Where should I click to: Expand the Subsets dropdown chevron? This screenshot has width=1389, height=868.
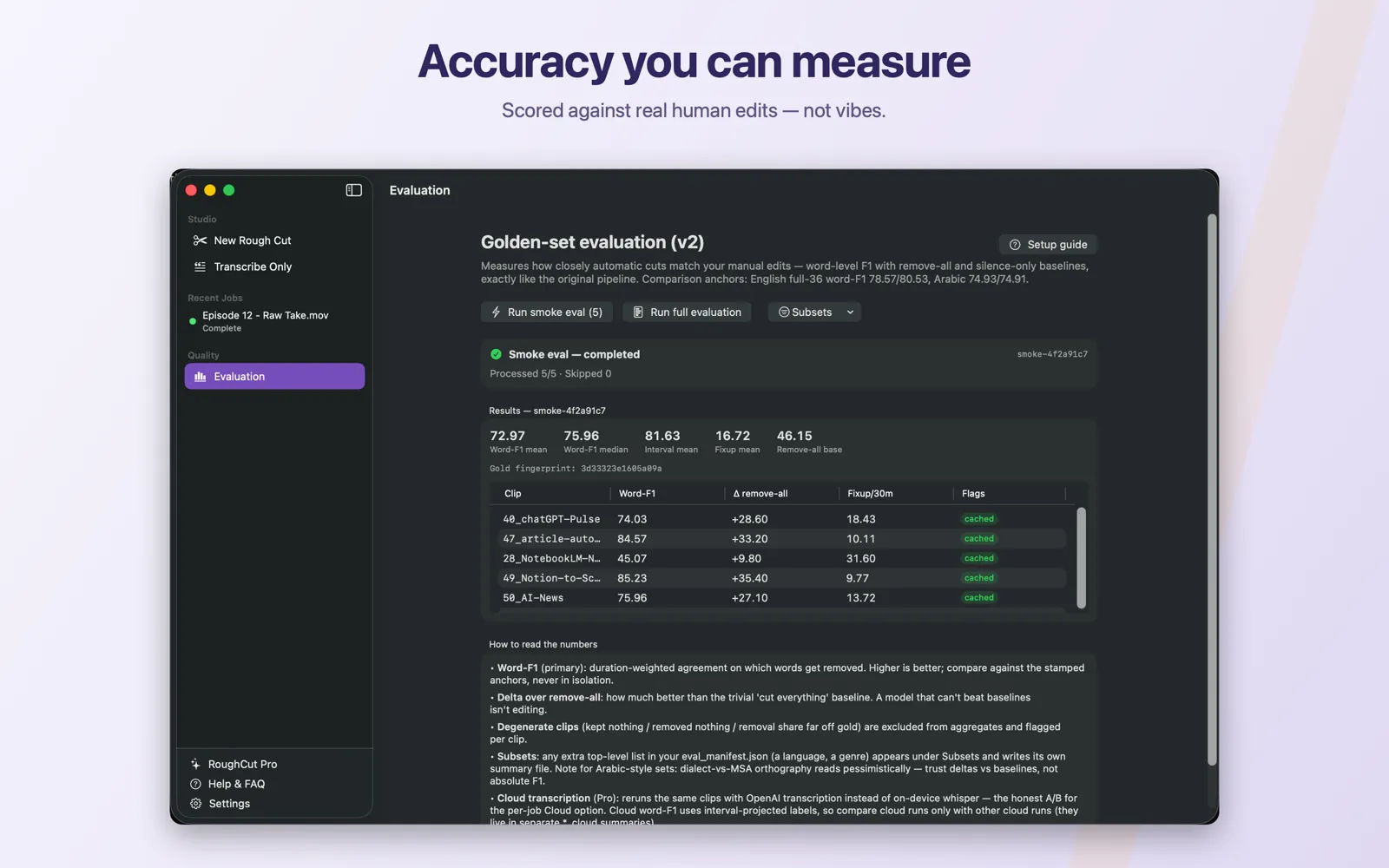point(850,312)
